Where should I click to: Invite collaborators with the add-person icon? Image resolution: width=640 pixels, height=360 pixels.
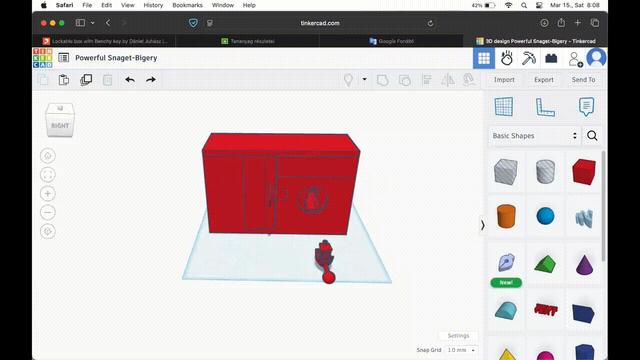coord(575,59)
